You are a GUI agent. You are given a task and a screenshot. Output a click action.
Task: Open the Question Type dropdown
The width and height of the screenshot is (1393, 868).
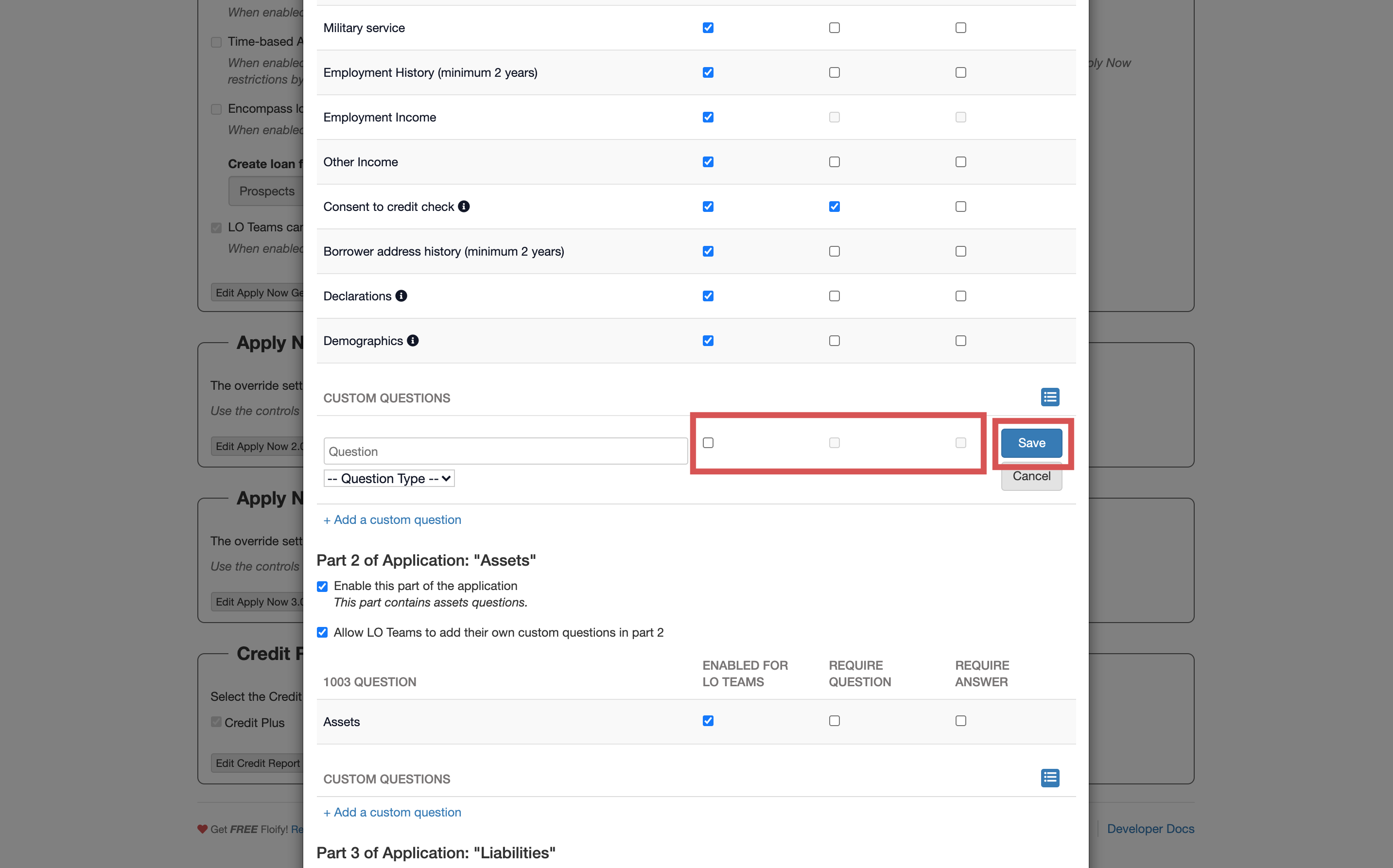point(389,478)
